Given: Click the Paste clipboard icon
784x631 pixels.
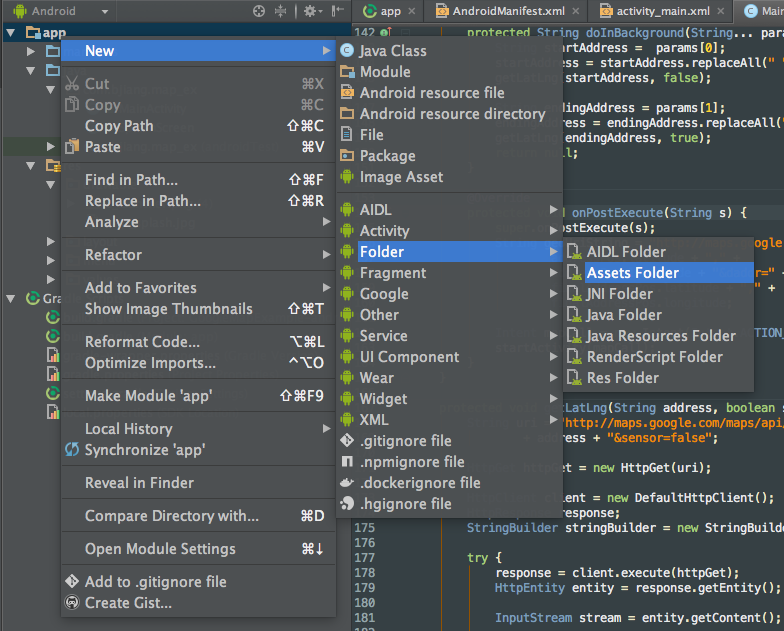Looking at the screenshot, I should pos(72,146).
